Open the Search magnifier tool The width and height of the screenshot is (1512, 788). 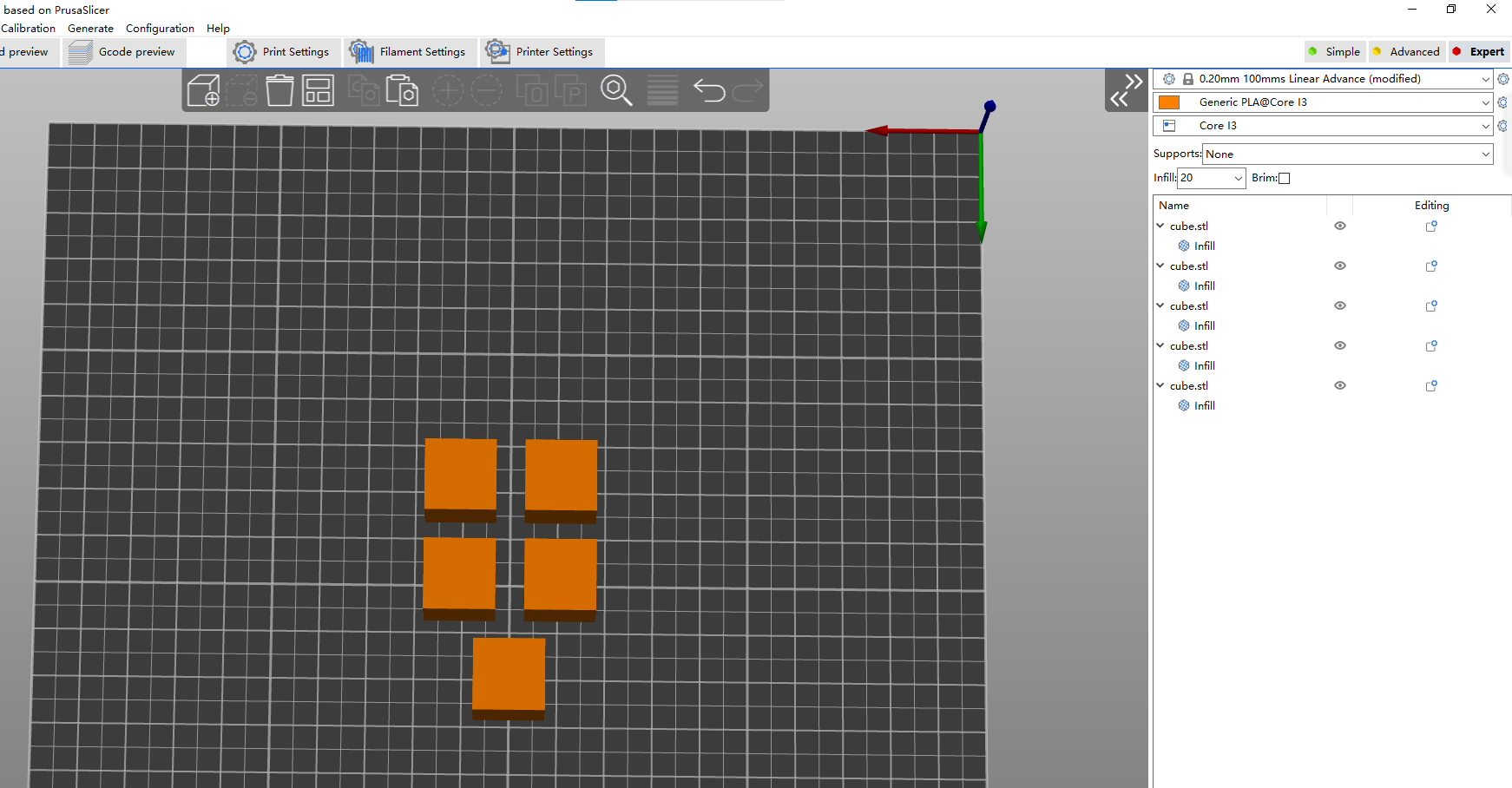pos(616,90)
